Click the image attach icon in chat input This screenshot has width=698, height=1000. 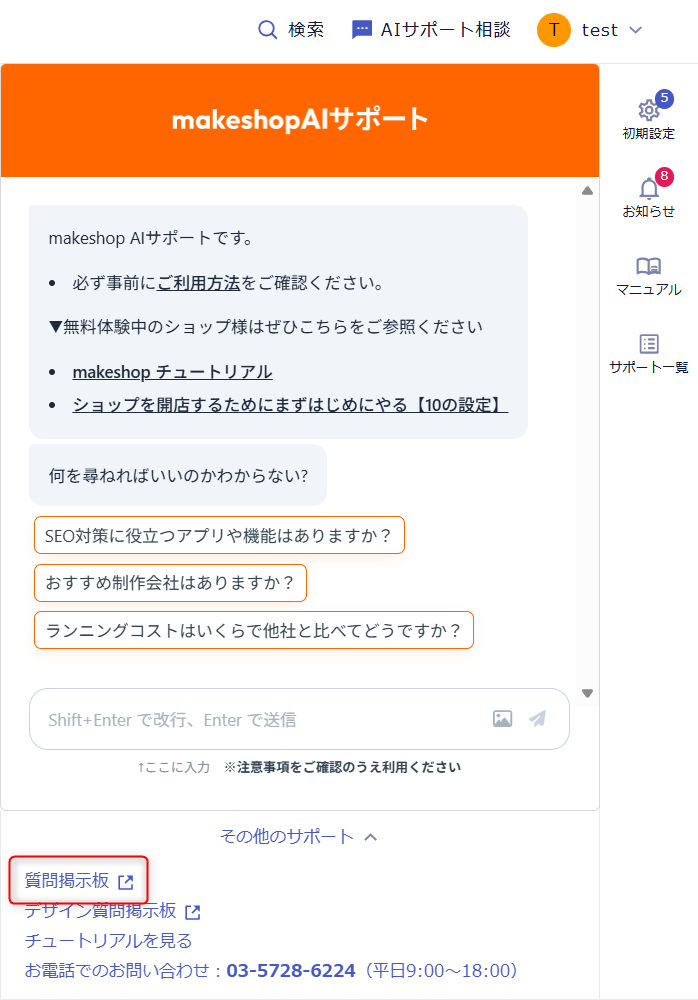502,719
